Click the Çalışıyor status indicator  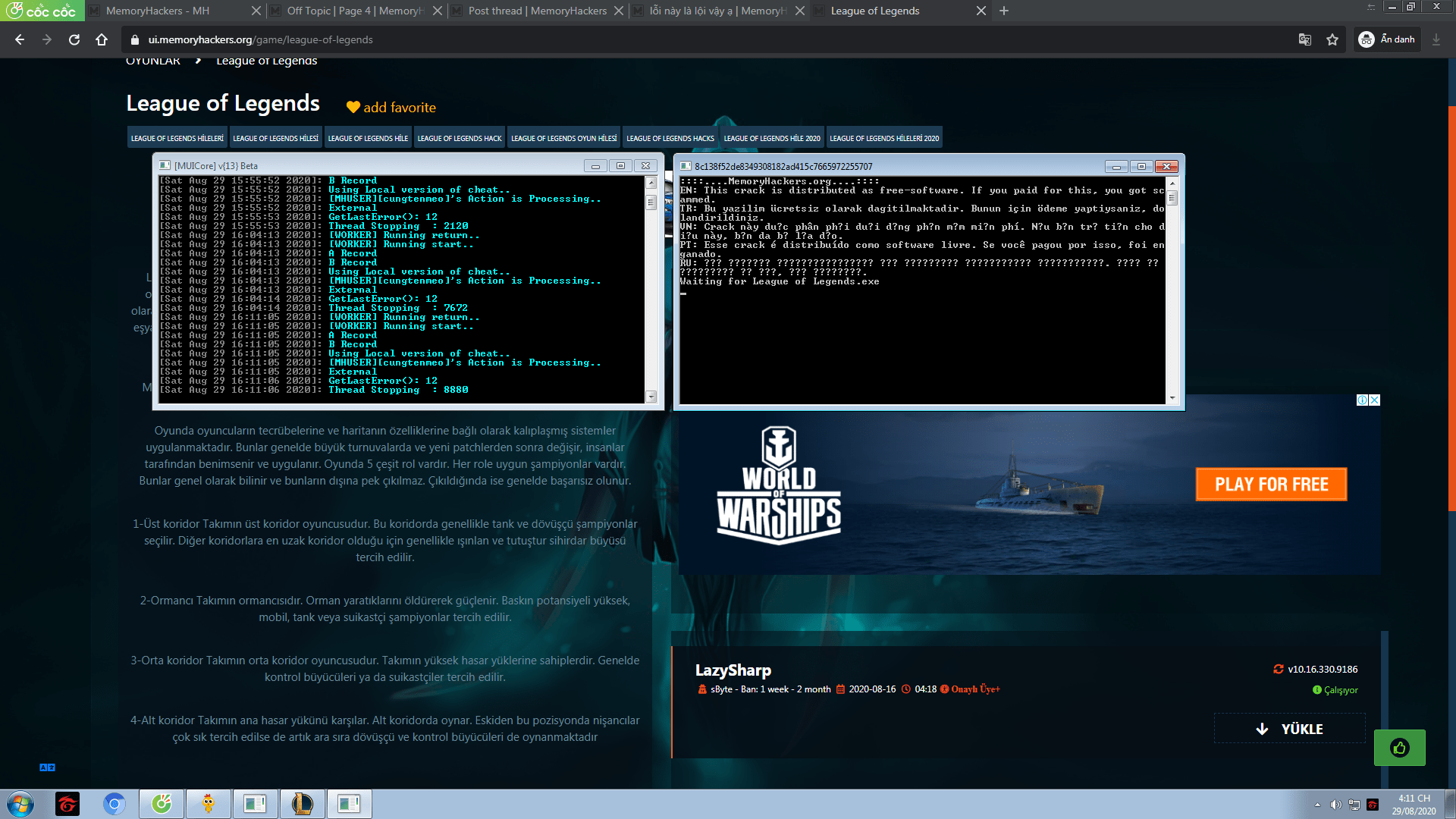1335,690
